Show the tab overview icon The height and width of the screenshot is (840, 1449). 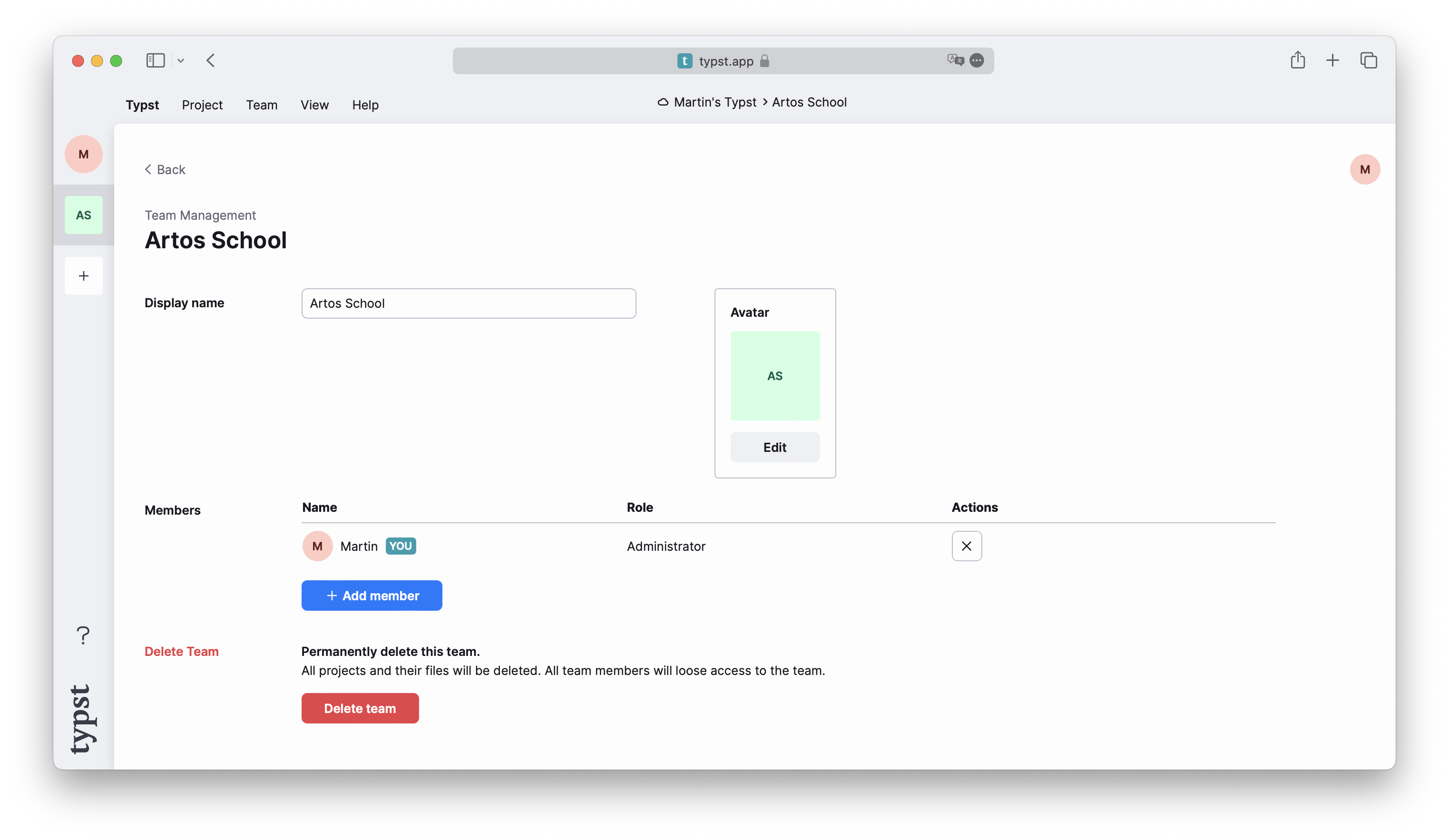click(1369, 60)
